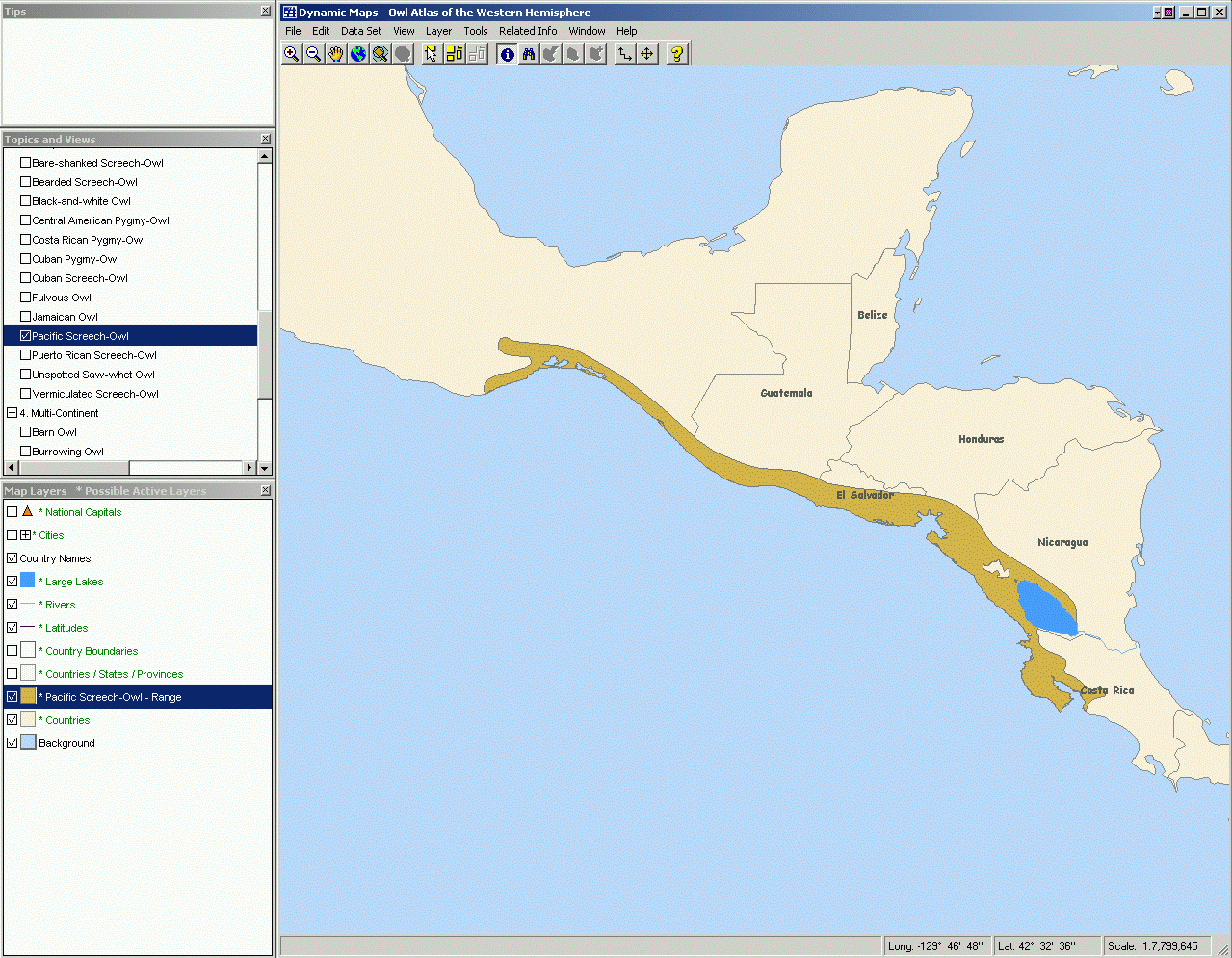This screenshot has width=1232, height=958.
Task: Click the Topics list scroll-up arrow
Action: point(265,156)
